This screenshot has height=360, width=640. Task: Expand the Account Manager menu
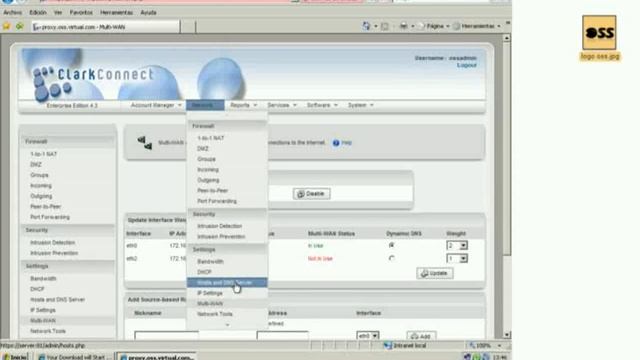click(156, 105)
